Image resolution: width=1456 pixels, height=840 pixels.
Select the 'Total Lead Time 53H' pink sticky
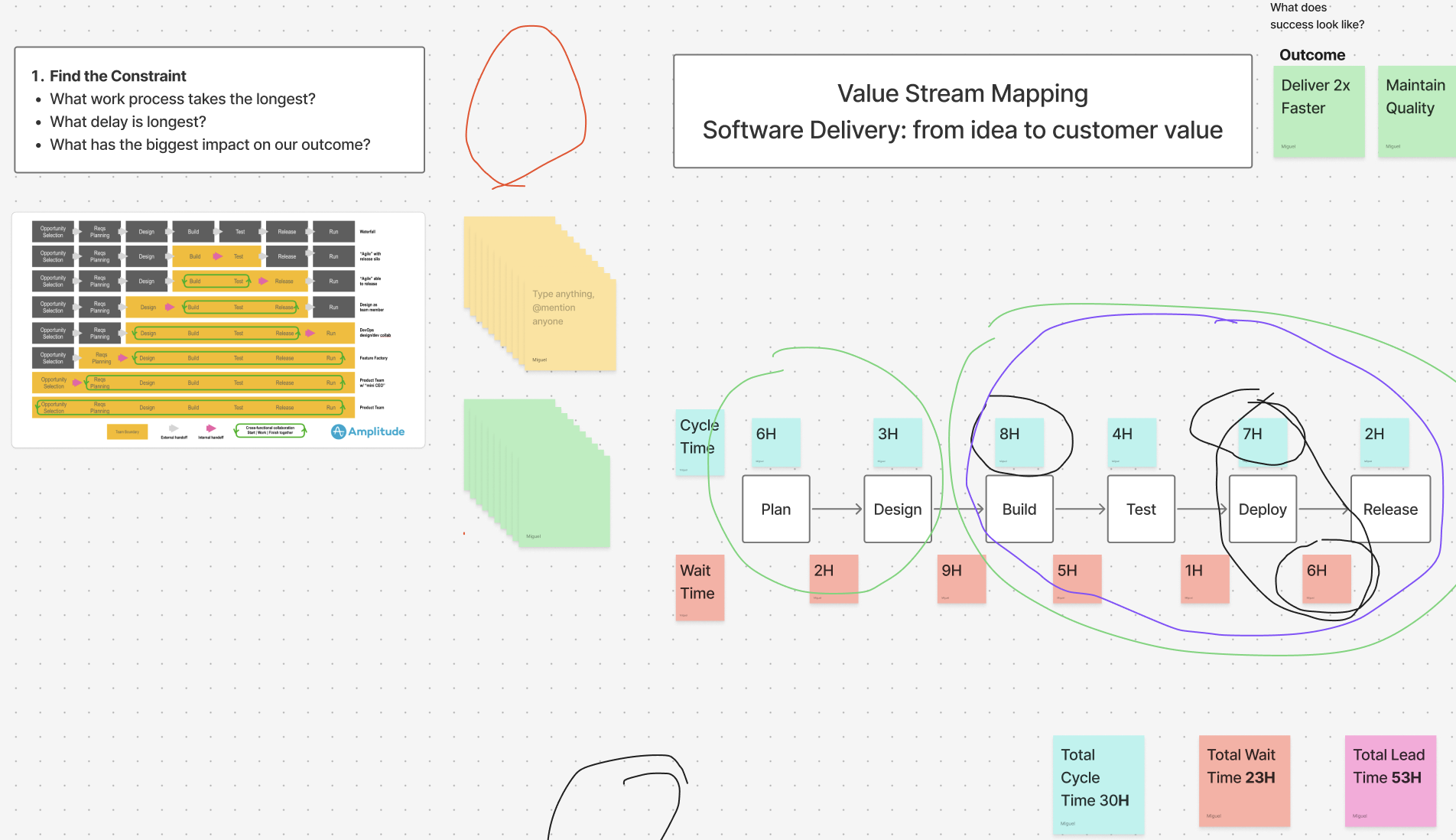(x=1389, y=780)
